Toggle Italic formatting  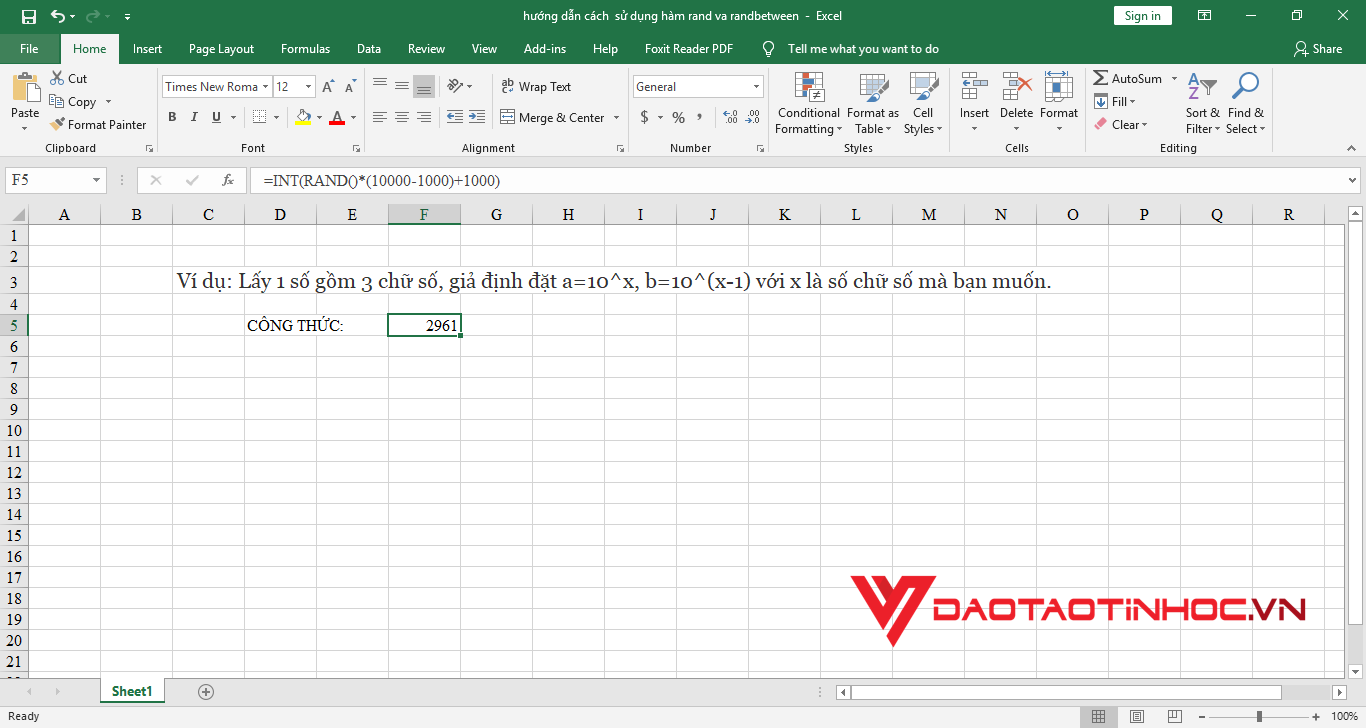coord(194,118)
